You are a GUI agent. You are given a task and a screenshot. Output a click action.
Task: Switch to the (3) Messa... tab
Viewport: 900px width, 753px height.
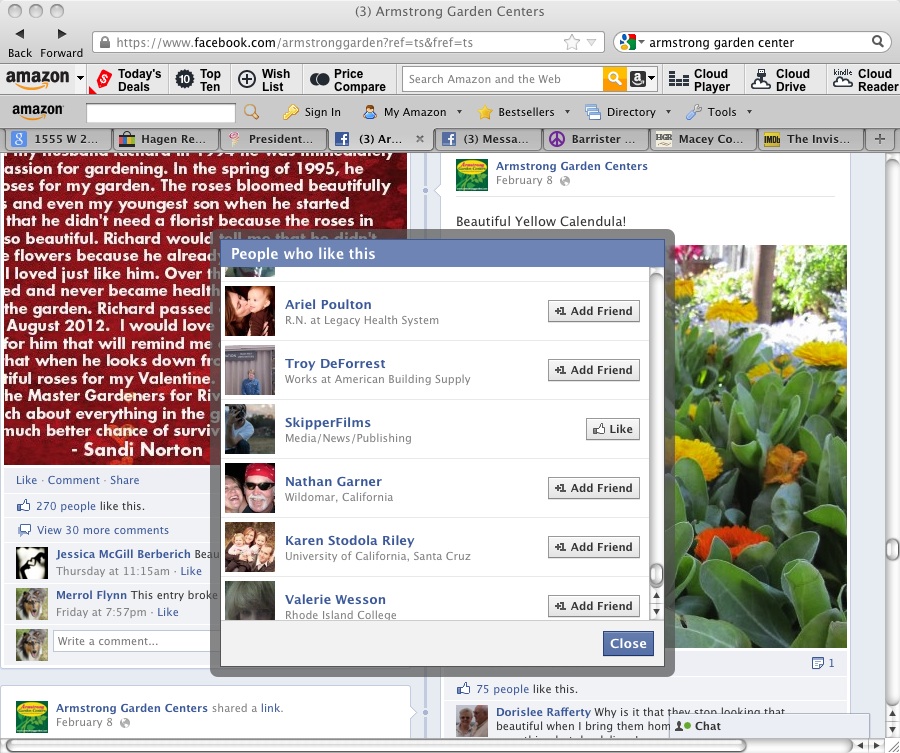coord(488,139)
